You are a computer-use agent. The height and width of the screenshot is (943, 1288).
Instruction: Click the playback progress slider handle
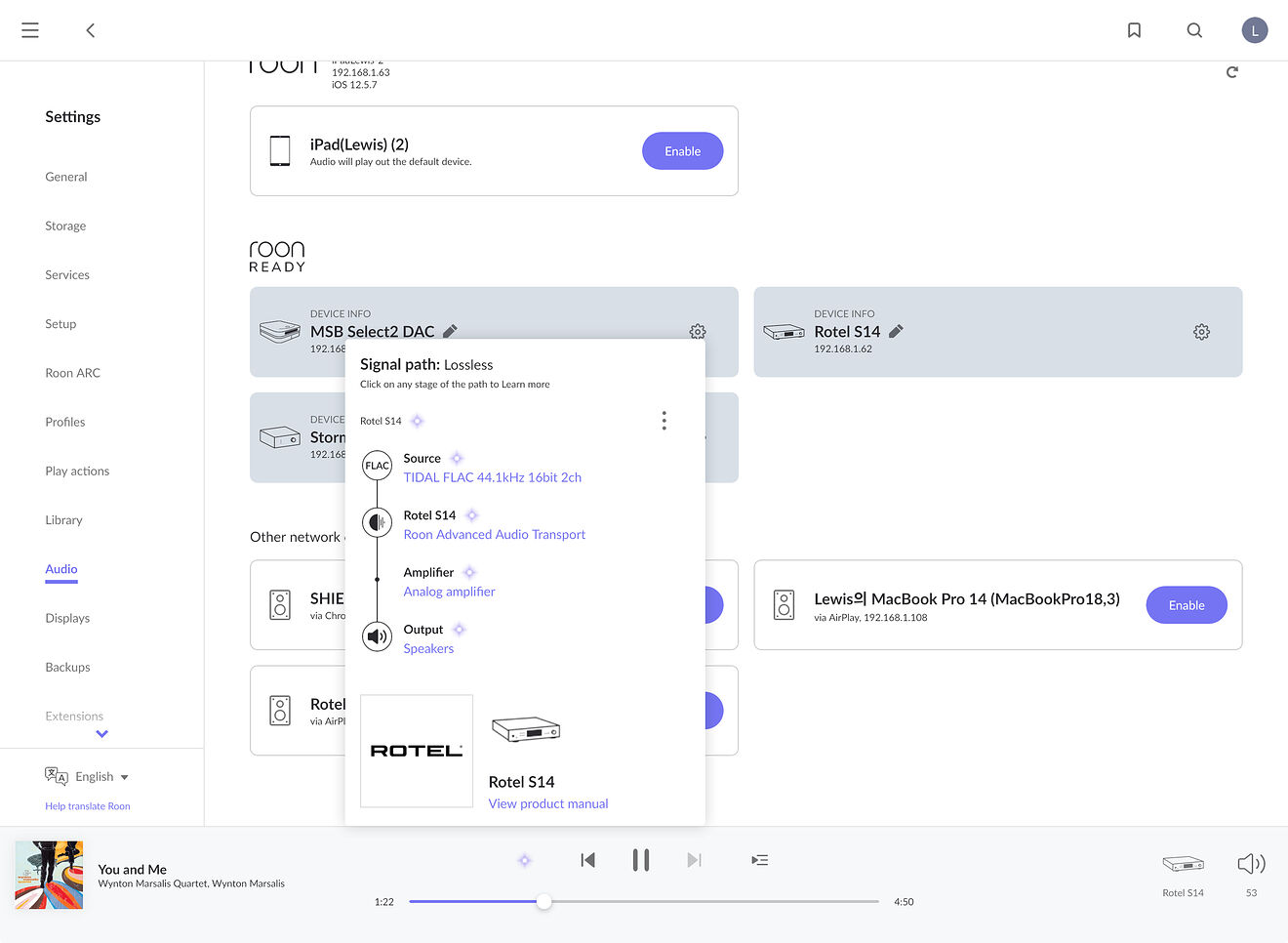click(544, 902)
